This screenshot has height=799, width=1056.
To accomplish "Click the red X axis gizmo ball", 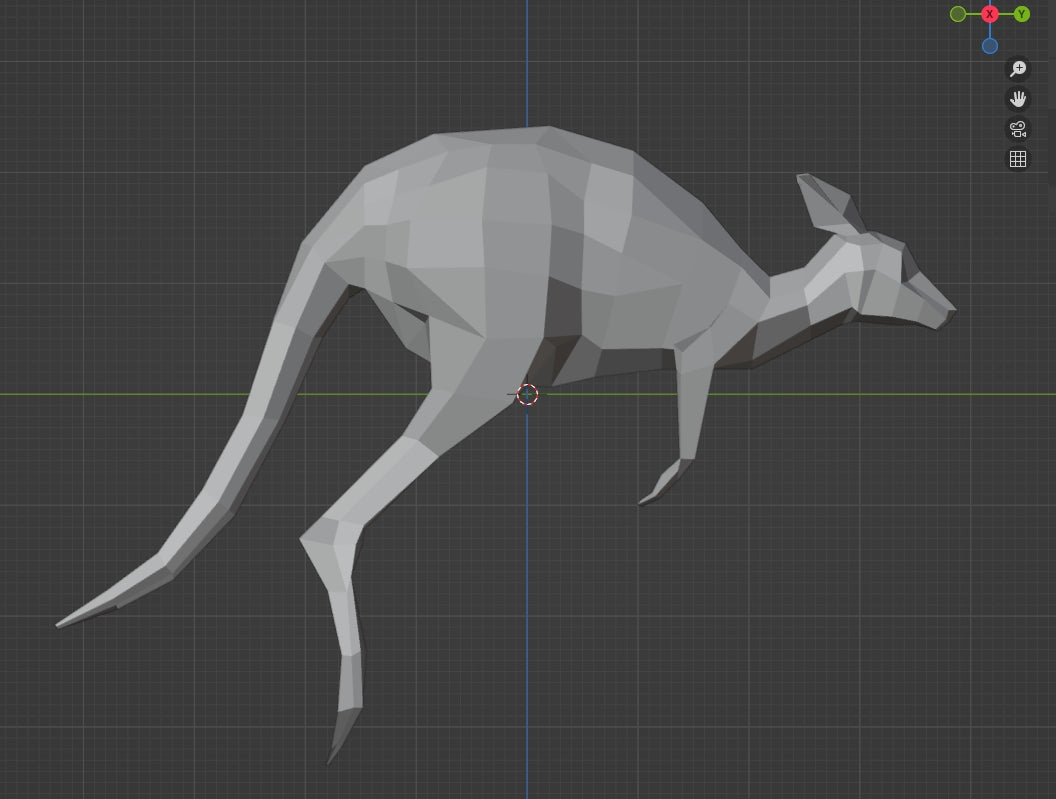I will point(989,14).
